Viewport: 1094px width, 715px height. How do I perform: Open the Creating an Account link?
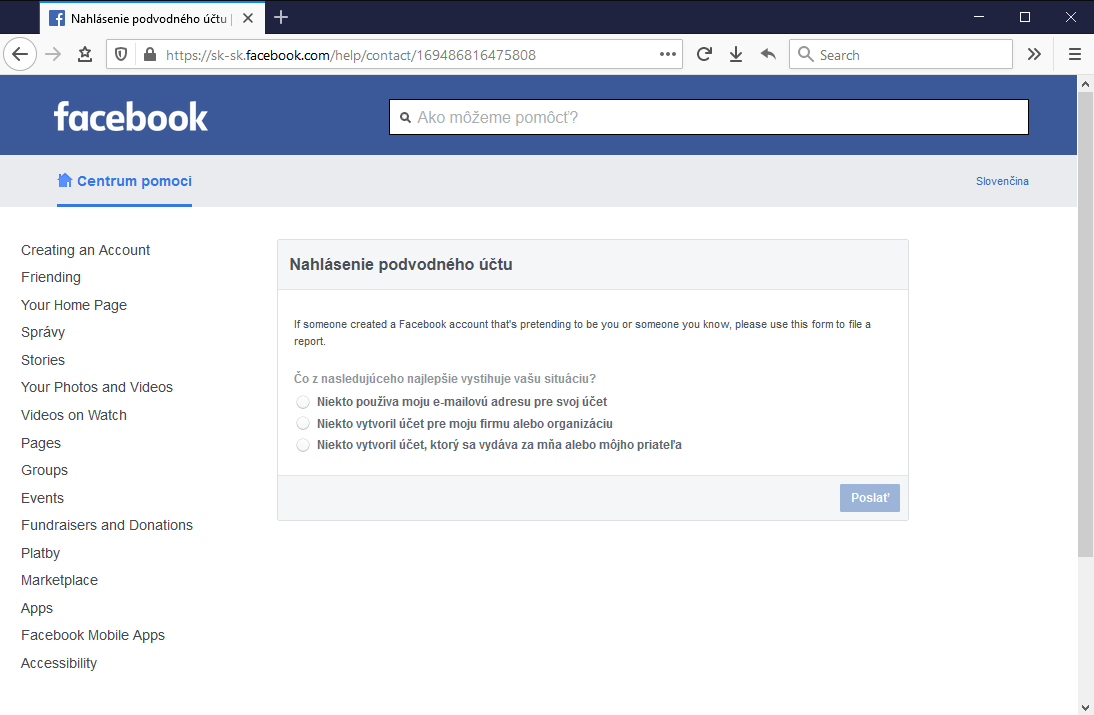tap(85, 250)
